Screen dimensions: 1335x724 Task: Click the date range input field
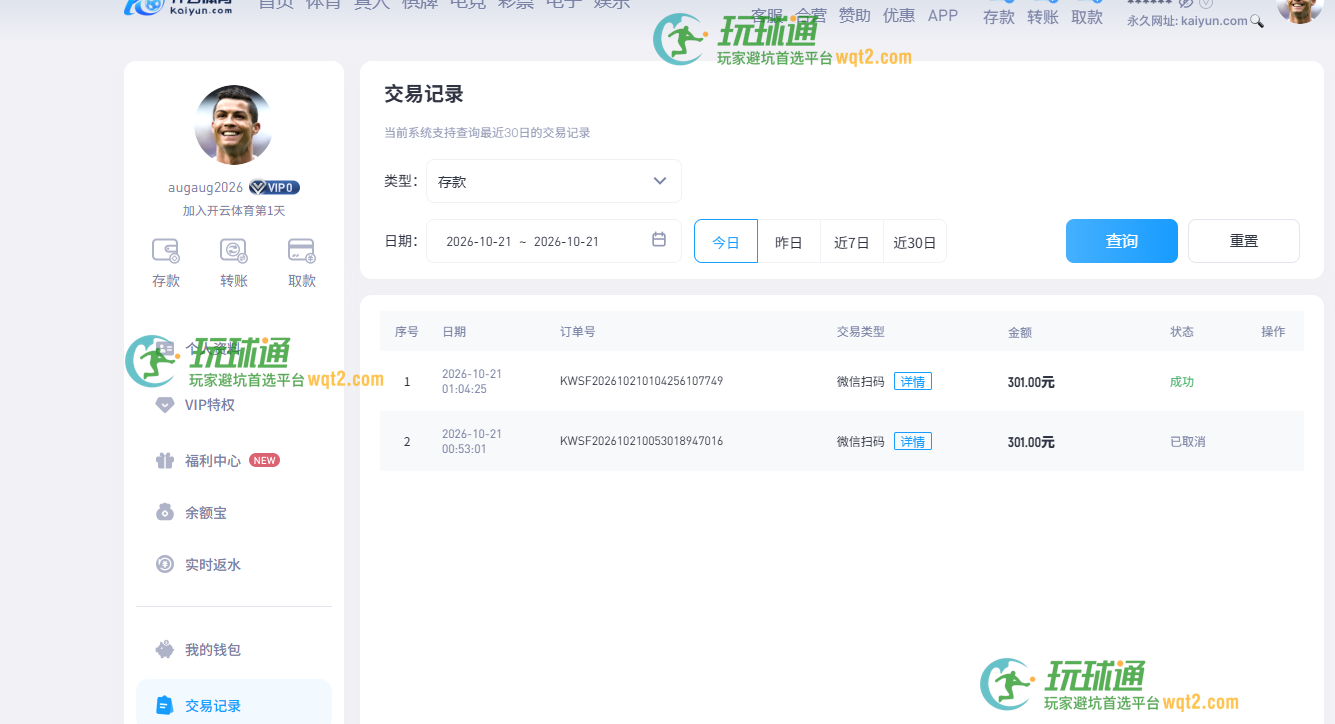click(554, 241)
